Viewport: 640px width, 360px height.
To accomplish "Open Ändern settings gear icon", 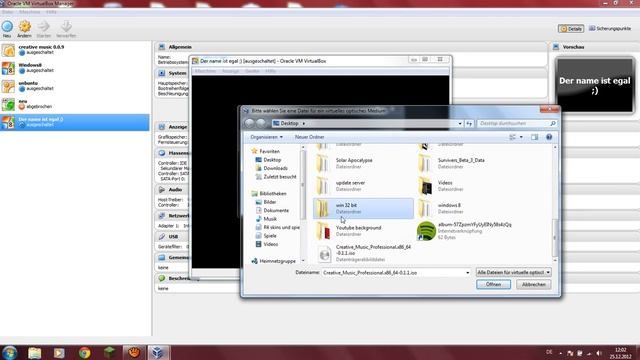I will pos(24,27).
